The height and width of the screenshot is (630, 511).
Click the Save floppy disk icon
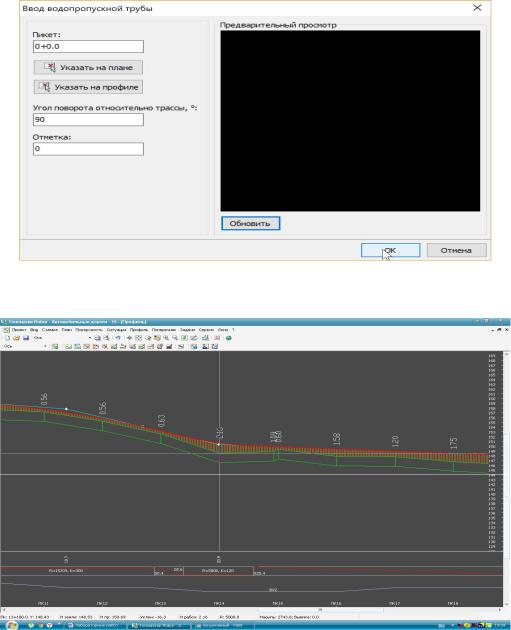coord(26,338)
